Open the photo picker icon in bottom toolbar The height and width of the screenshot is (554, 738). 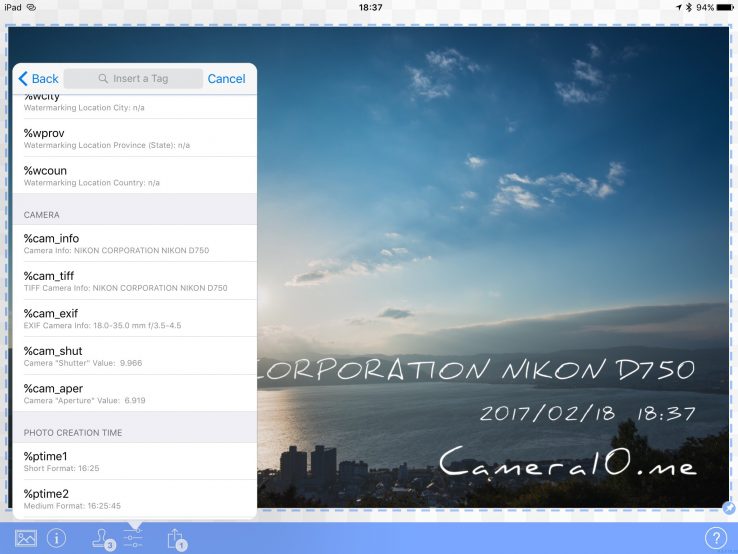click(x=25, y=538)
